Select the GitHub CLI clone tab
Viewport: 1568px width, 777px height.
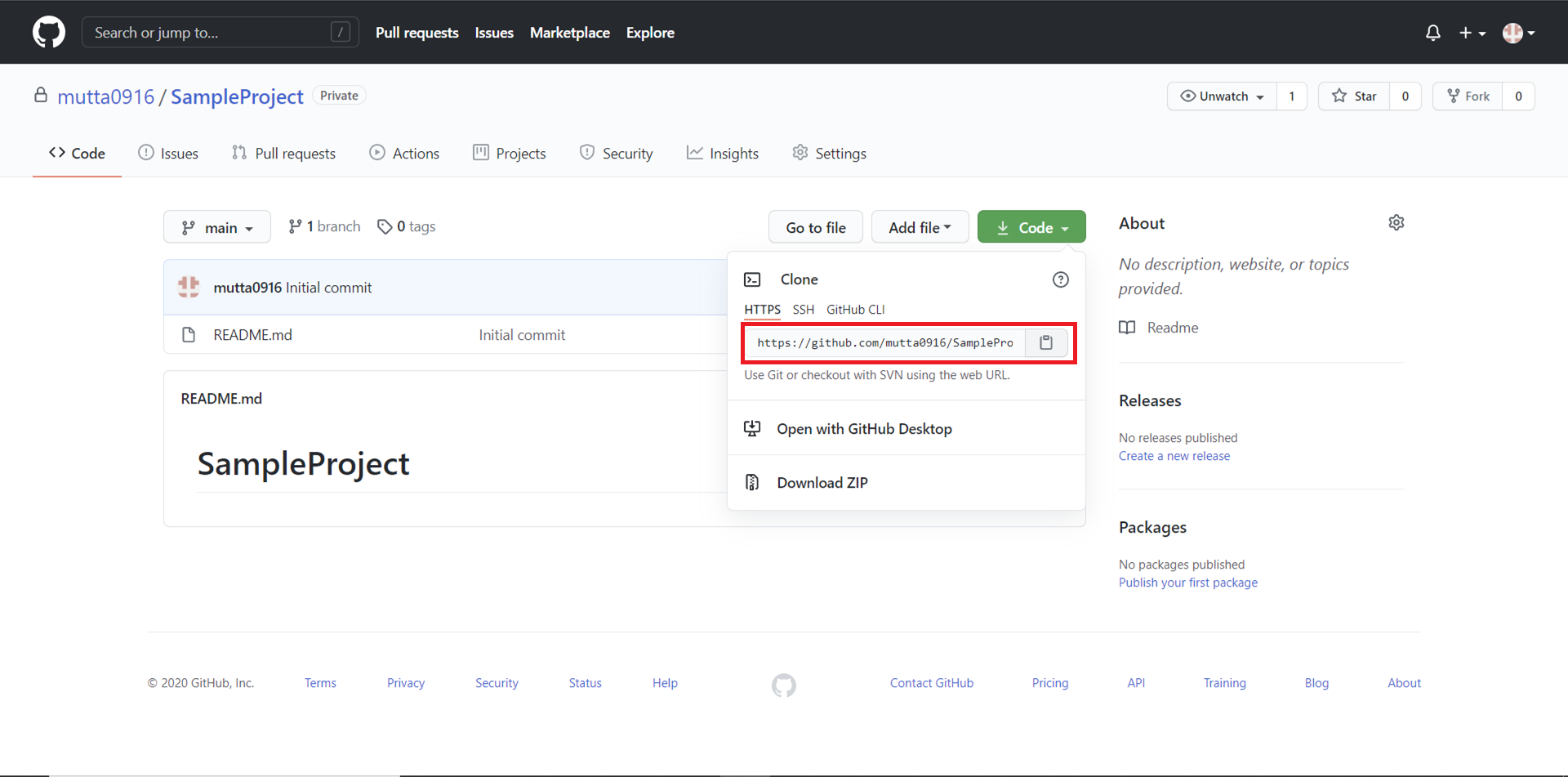tap(856, 310)
